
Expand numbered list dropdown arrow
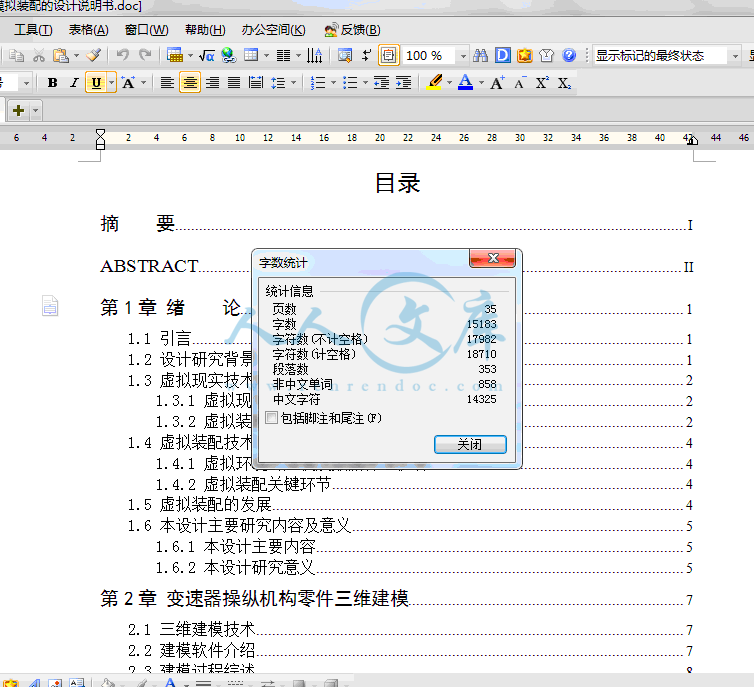click(x=333, y=83)
